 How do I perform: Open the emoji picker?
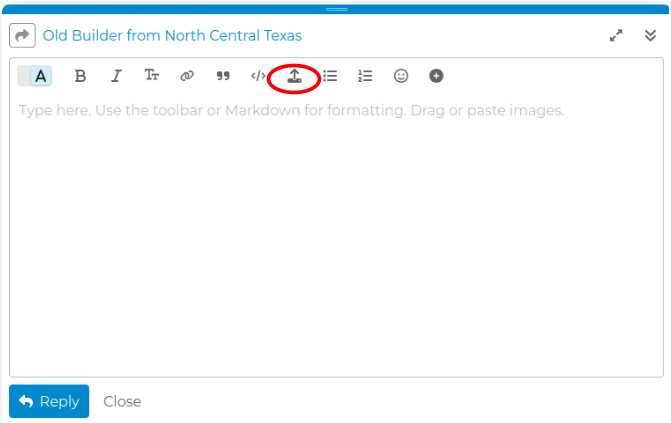point(401,76)
